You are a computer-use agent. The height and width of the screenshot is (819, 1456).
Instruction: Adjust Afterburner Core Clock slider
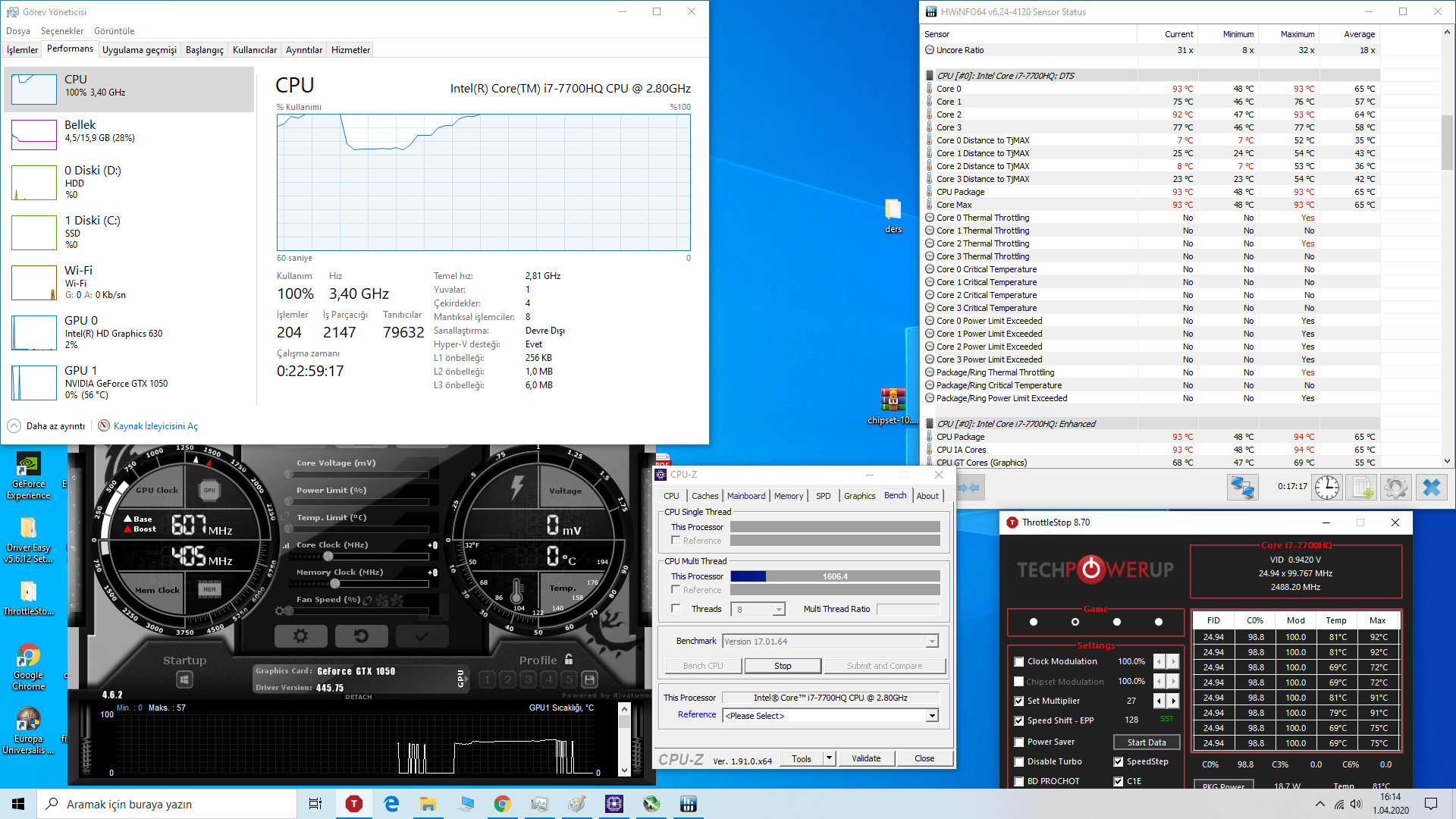328,557
